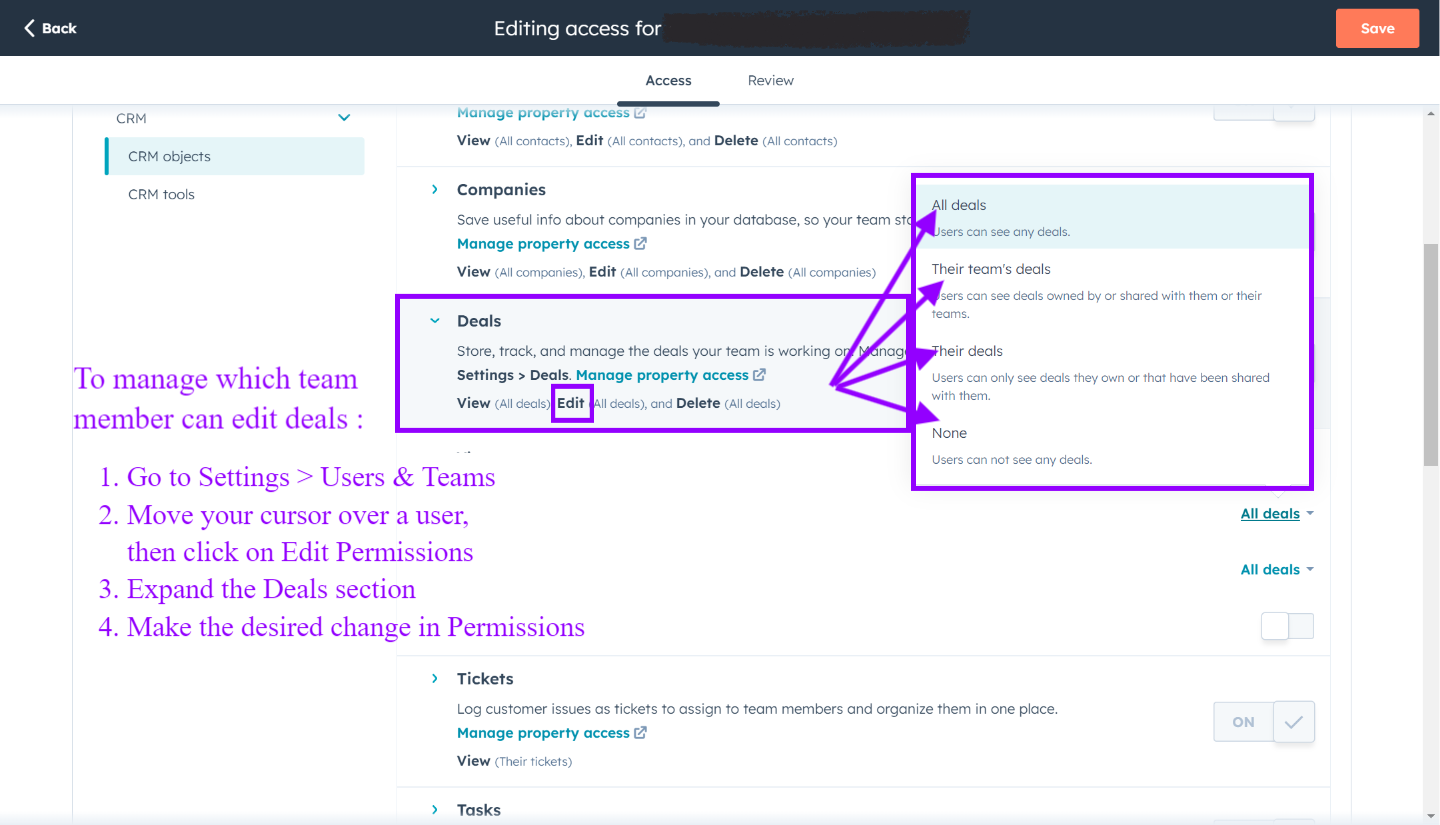1440x825 pixels.
Task: Click external link icon beside Tickets' Manage property access
Action: pyautogui.click(x=642, y=732)
